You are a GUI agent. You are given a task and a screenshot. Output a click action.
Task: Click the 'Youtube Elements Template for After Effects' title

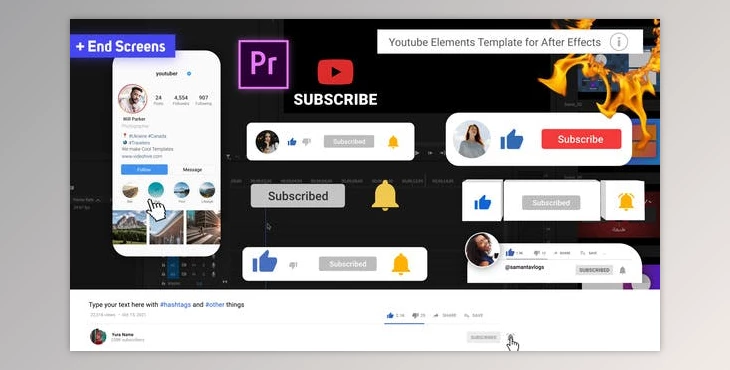coord(494,42)
